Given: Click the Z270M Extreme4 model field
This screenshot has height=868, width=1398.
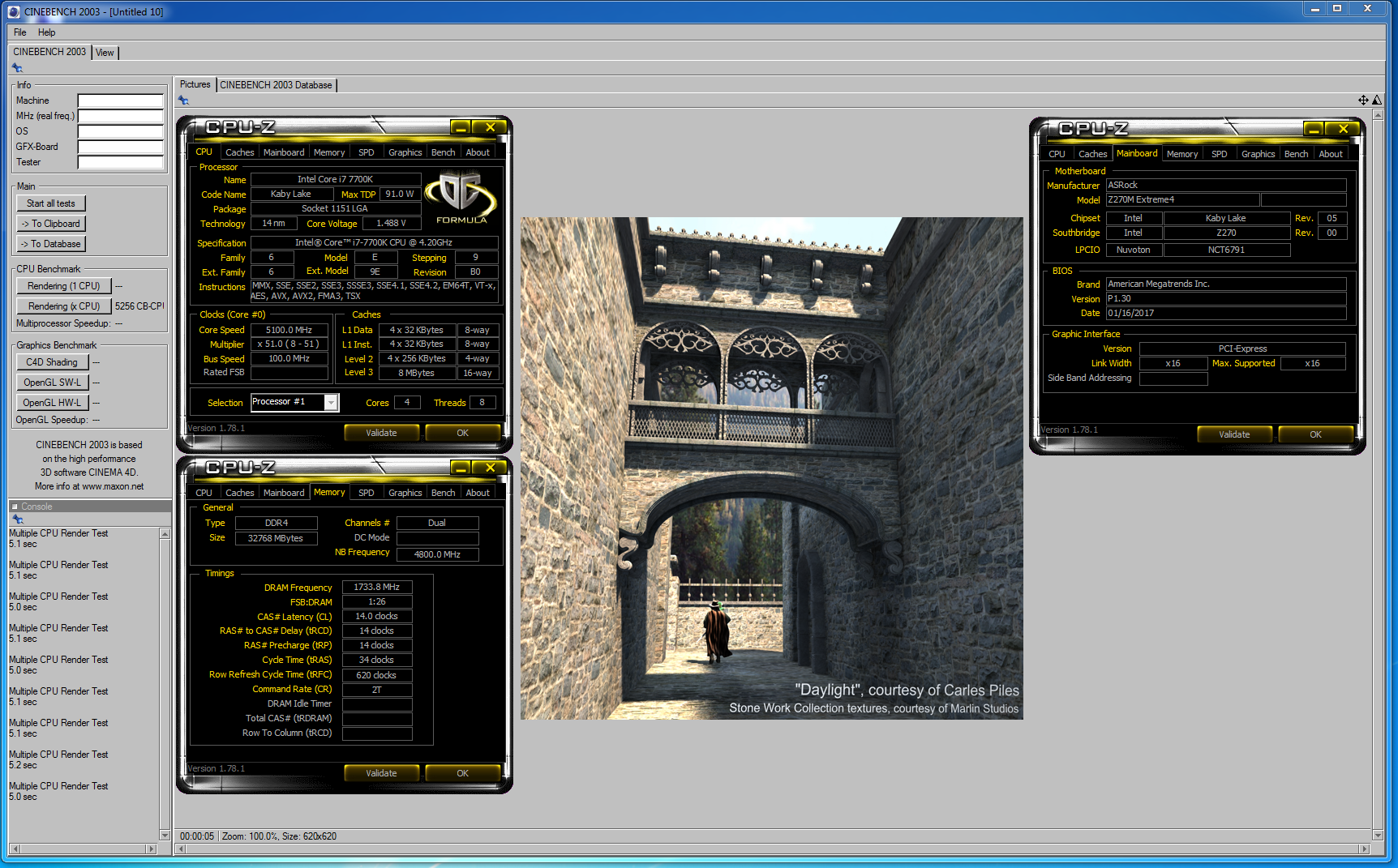Looking at the screenshot, I should point(1182,199).
